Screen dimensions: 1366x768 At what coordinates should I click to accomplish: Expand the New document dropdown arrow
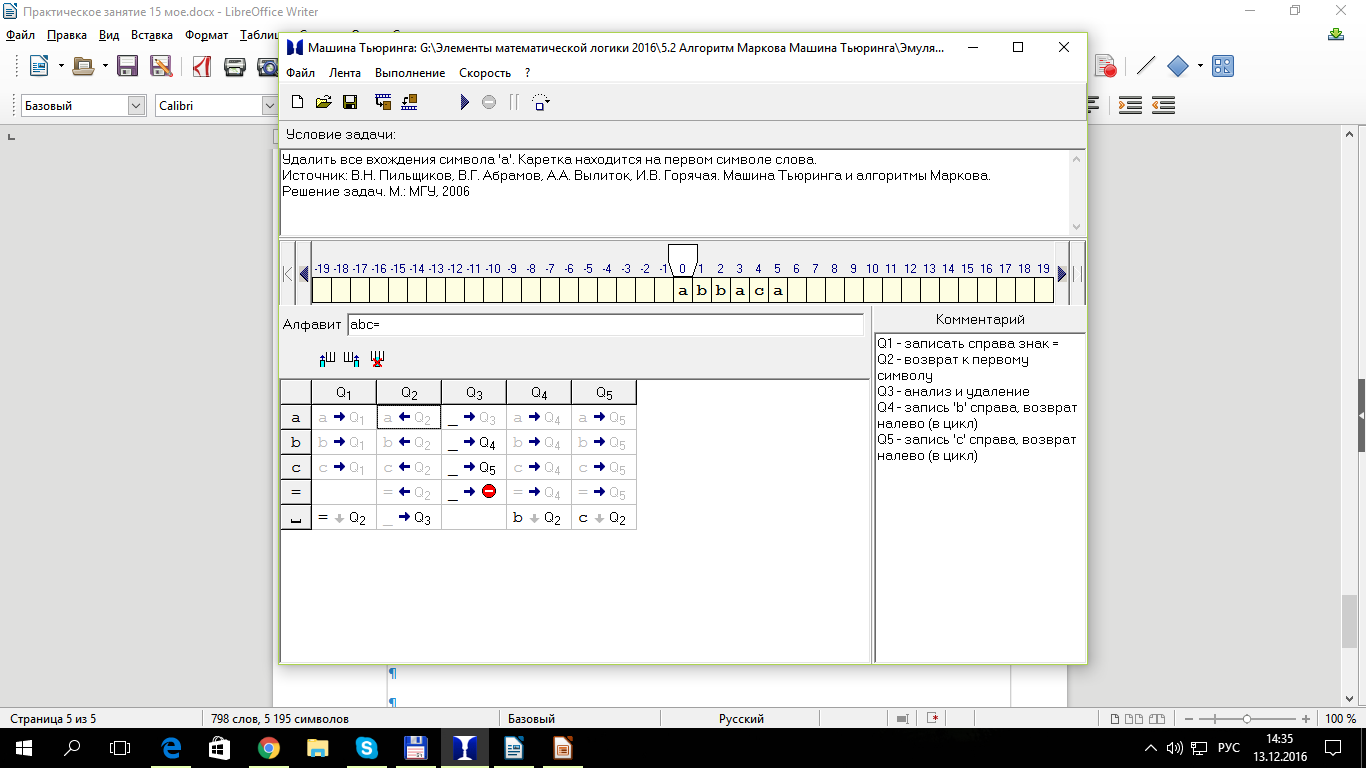[61, 66]
